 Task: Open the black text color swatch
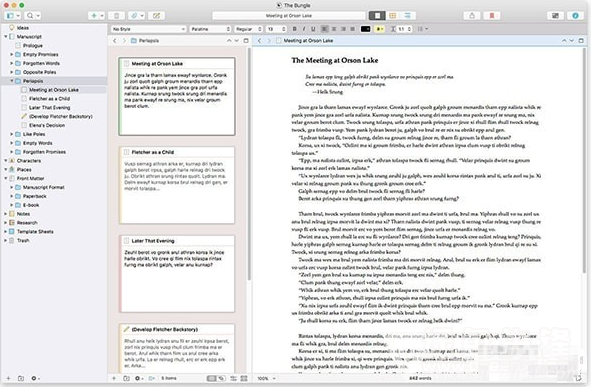click(366, 29)
